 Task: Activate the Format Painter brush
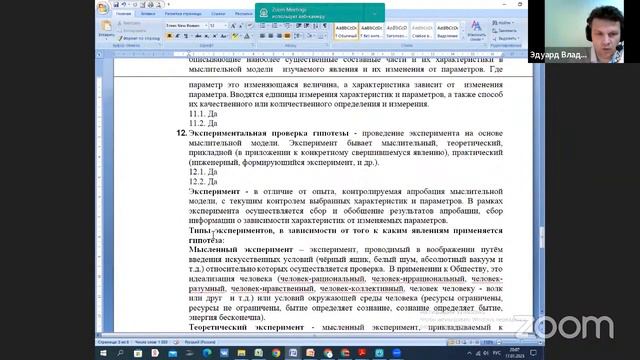click(139, 38)
